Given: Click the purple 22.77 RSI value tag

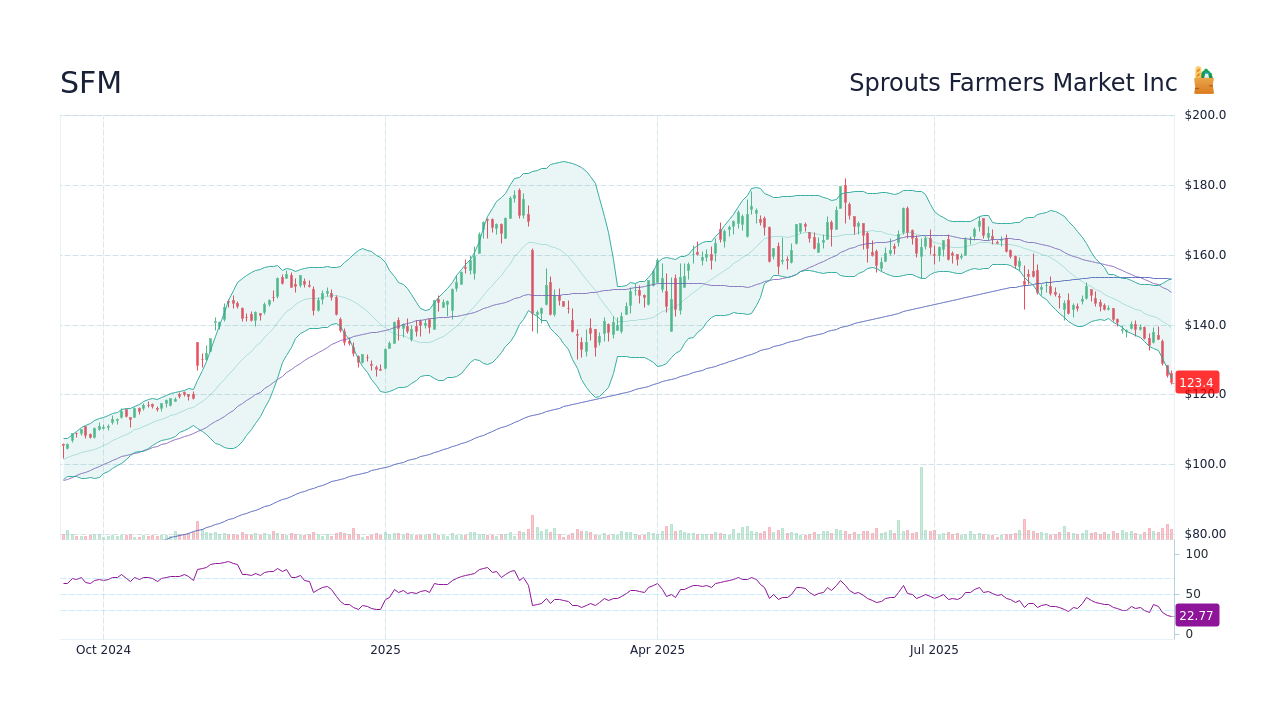Looking at the screenshot, I should click(x=1196, y=615).
